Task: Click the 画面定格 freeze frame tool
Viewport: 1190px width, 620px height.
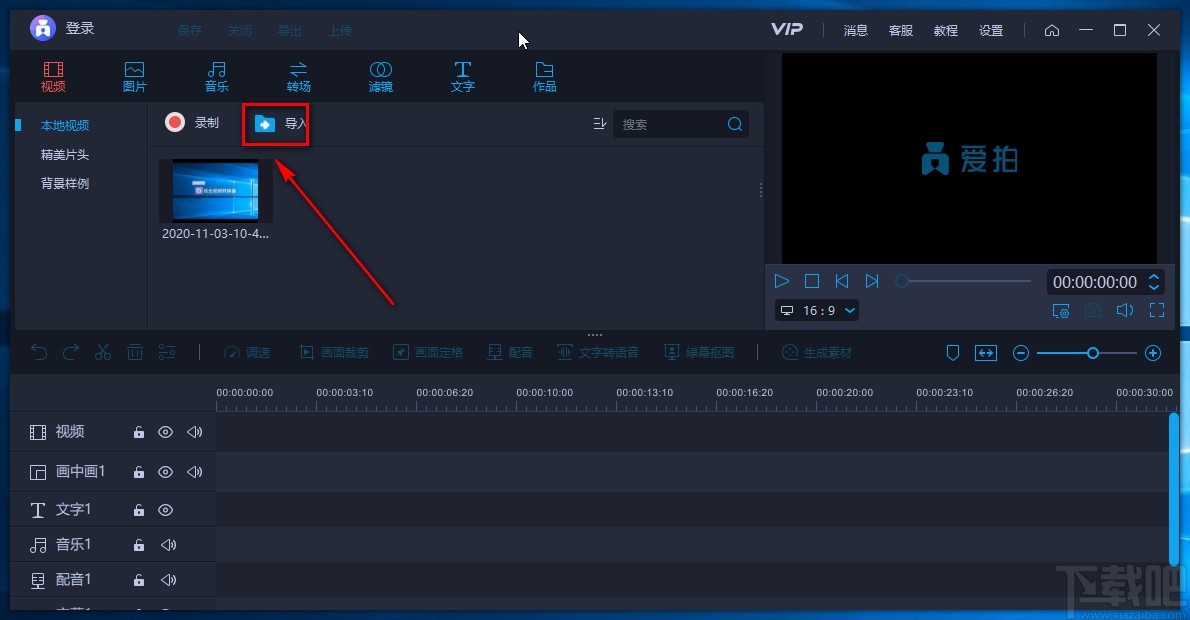Action: [x=428, y=353]
